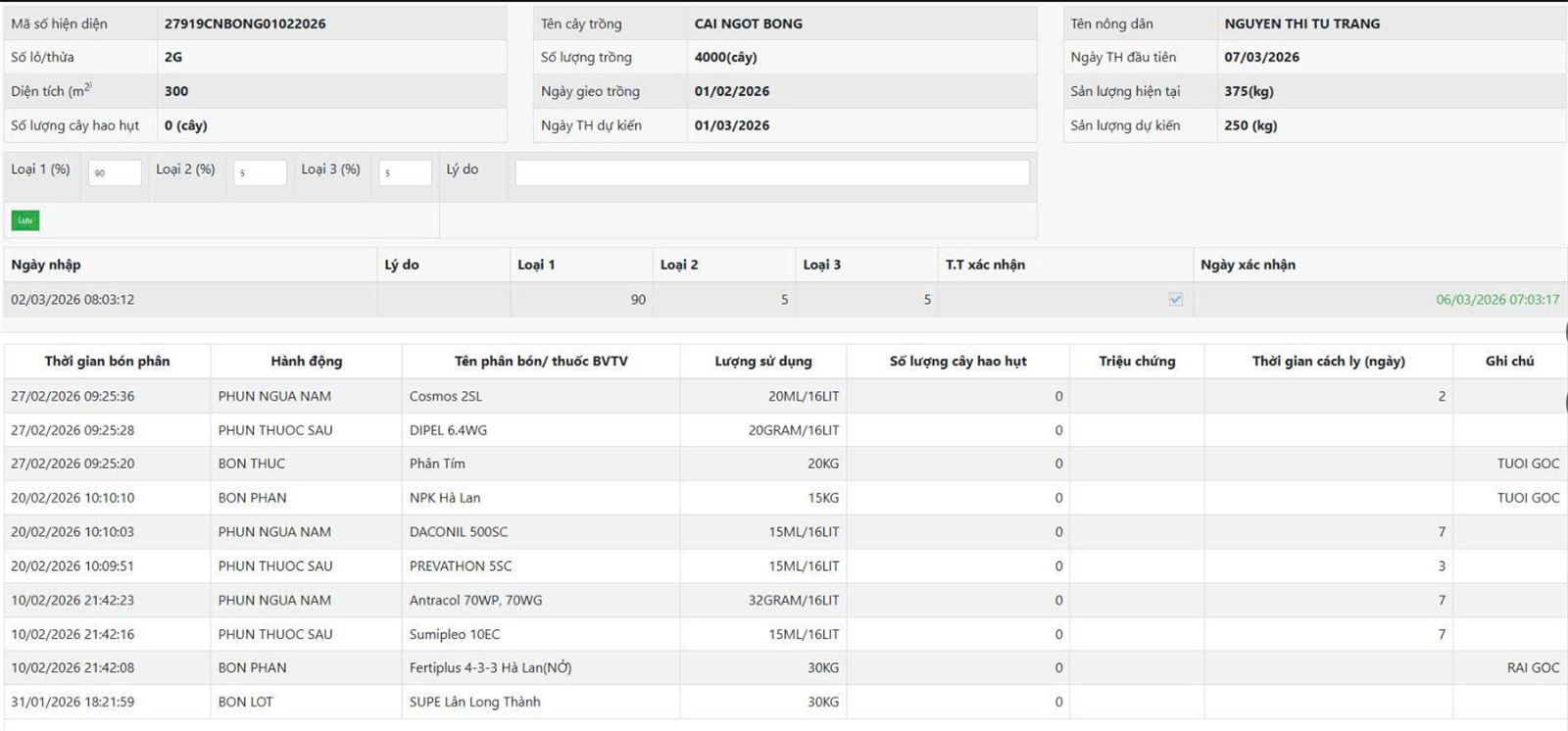Toggle the T.T xác nhận checkbox

point(1175,300)
